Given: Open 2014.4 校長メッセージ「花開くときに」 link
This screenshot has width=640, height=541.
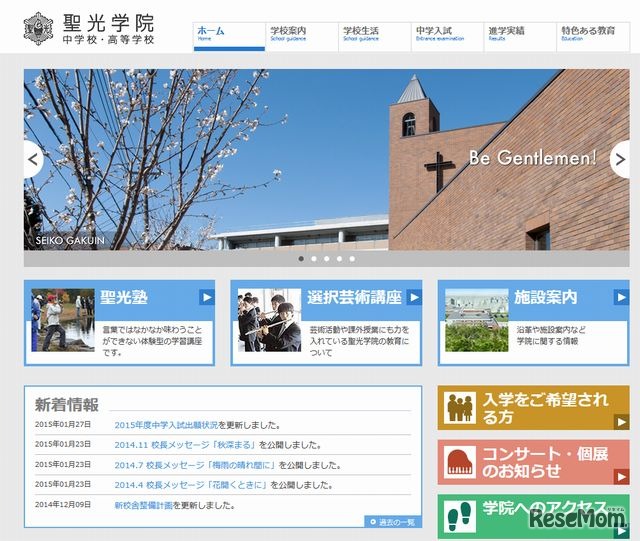Looking at the screenshot, I should tap(191, 485).
